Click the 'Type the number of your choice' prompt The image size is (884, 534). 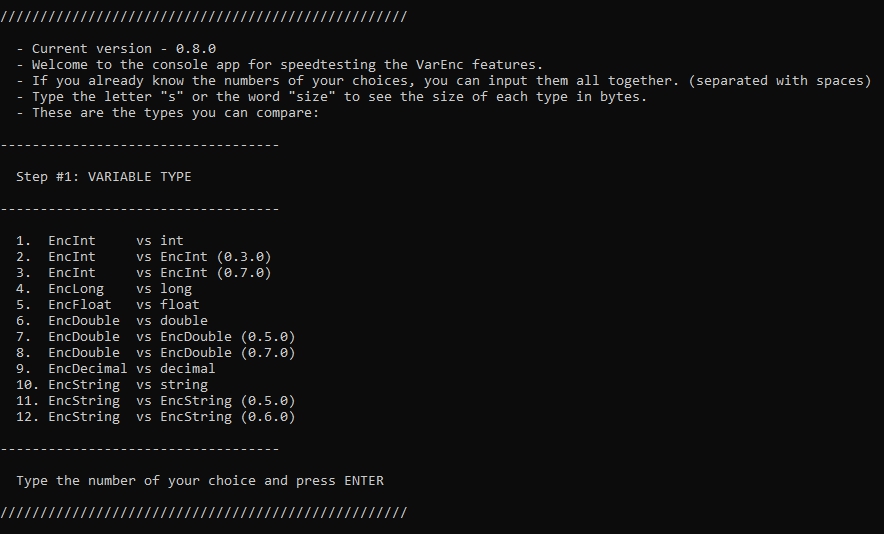[x=200, y=481]
